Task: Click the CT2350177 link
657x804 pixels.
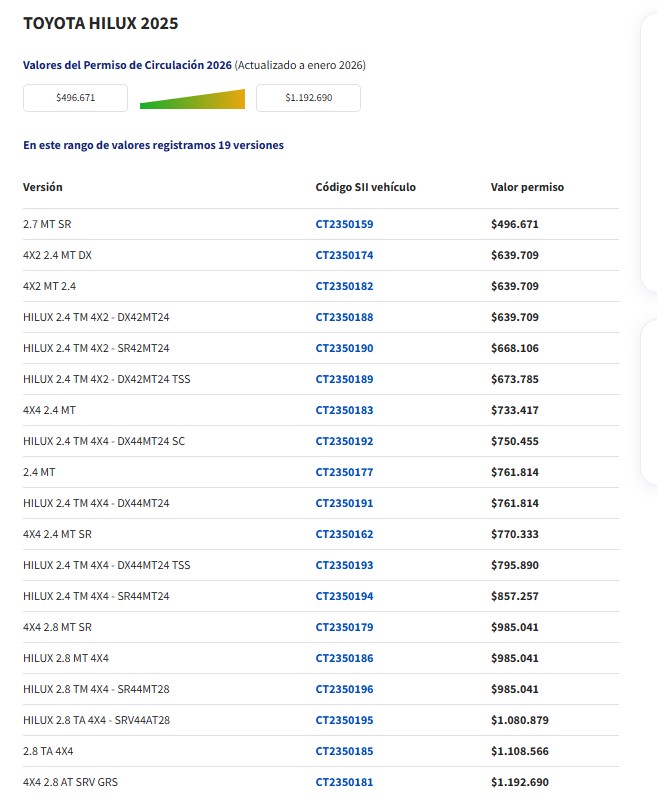Action: click(x=344, y=472)
